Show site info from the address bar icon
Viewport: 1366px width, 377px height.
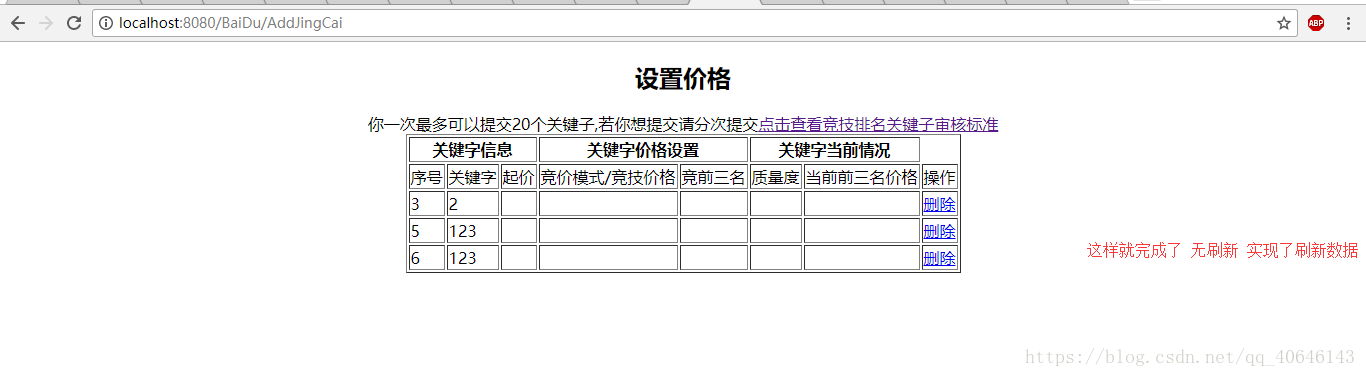coord(106,23)
